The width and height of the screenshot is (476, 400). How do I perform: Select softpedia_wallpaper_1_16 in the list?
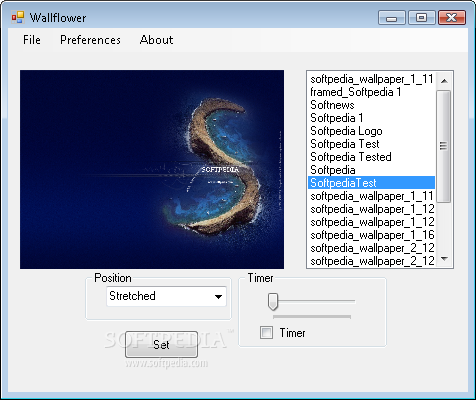tap(371, 235)
